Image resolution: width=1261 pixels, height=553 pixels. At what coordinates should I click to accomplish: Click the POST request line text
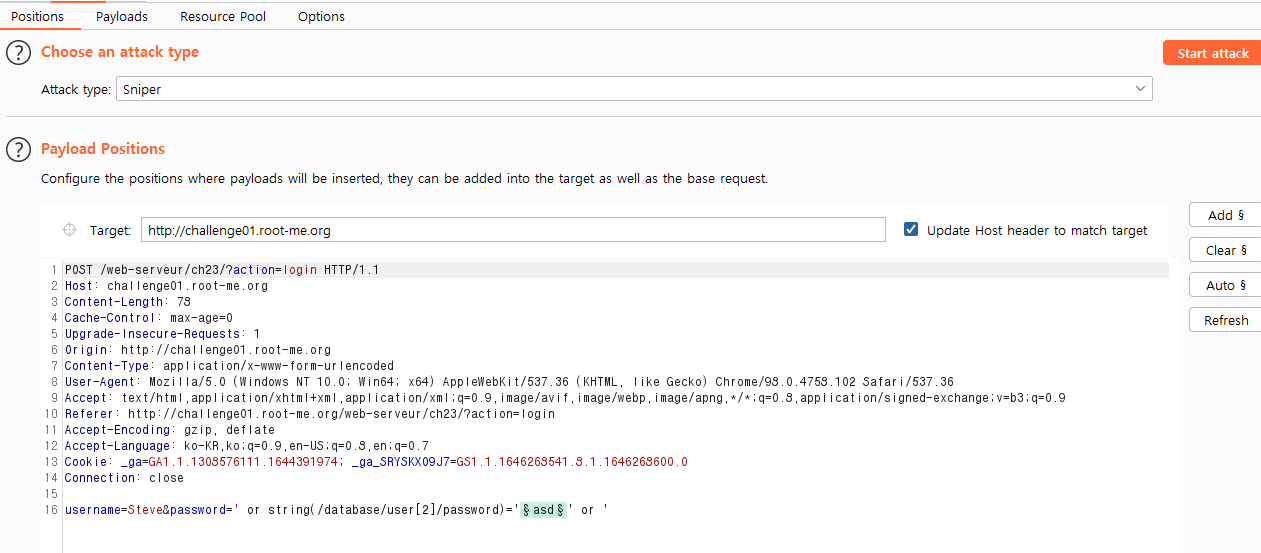point(222,270)
